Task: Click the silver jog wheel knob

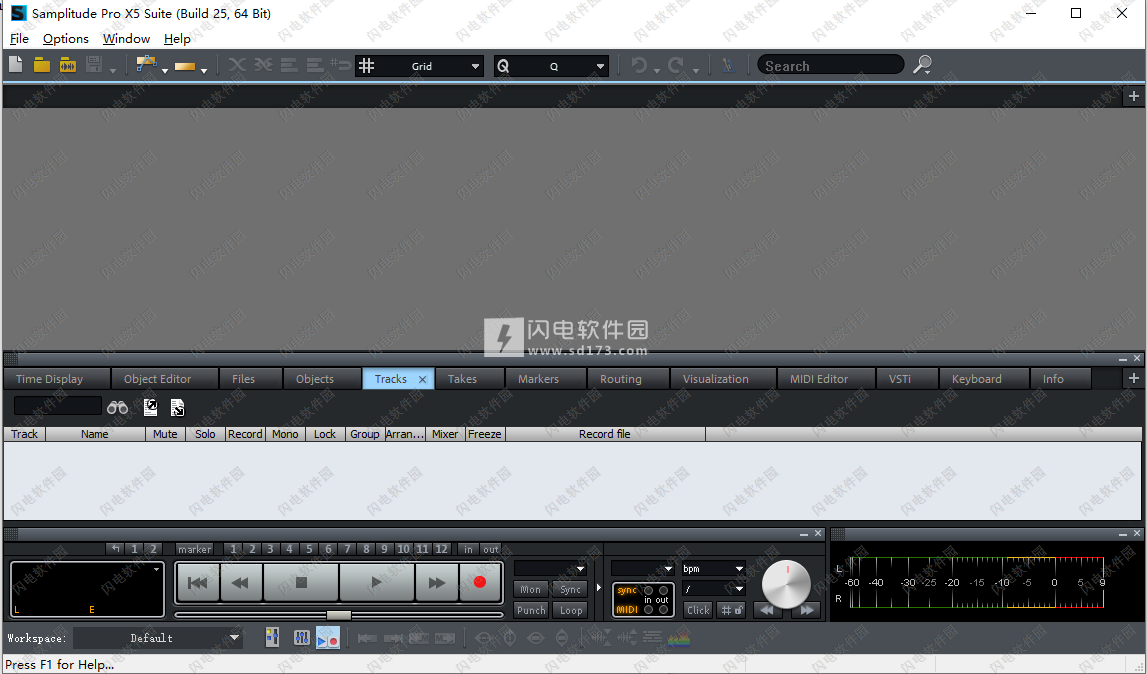Action: coord(786,584)
